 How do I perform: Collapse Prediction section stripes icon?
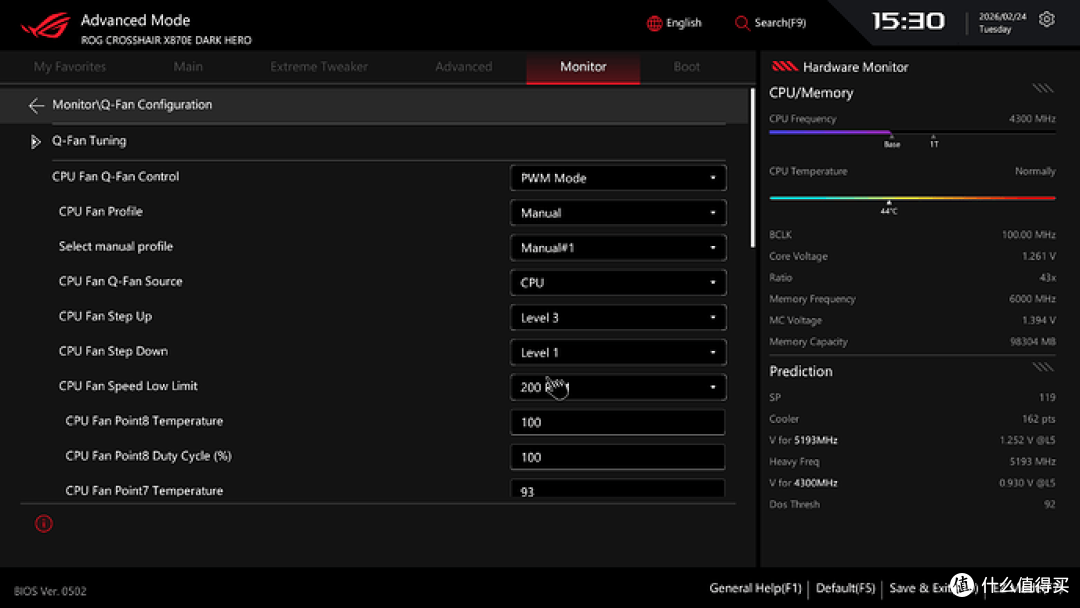click(x=1043, y=367)
